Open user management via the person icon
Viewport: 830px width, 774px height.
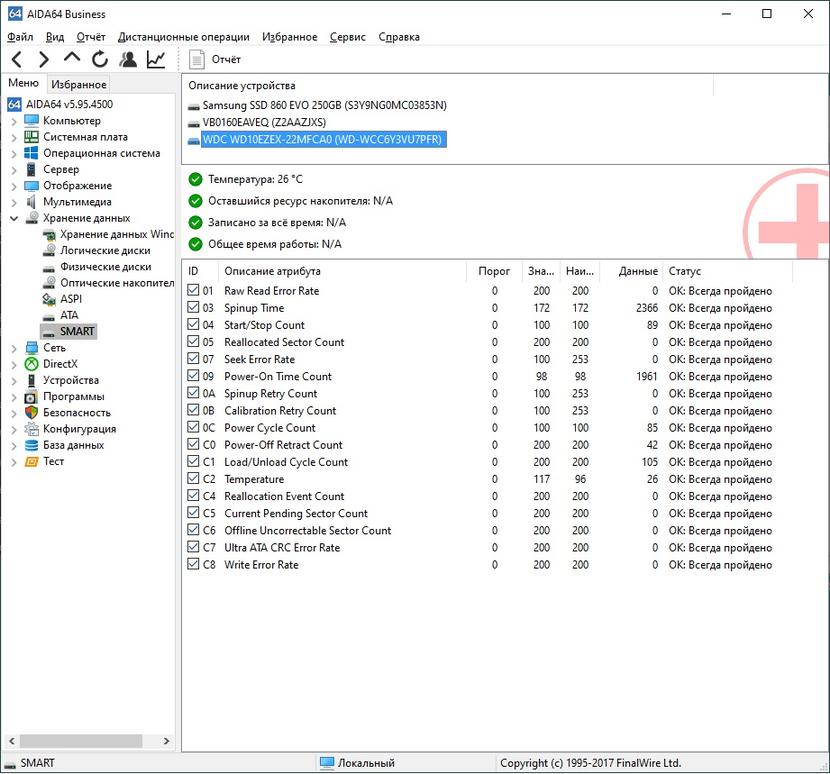pos(128,59)
